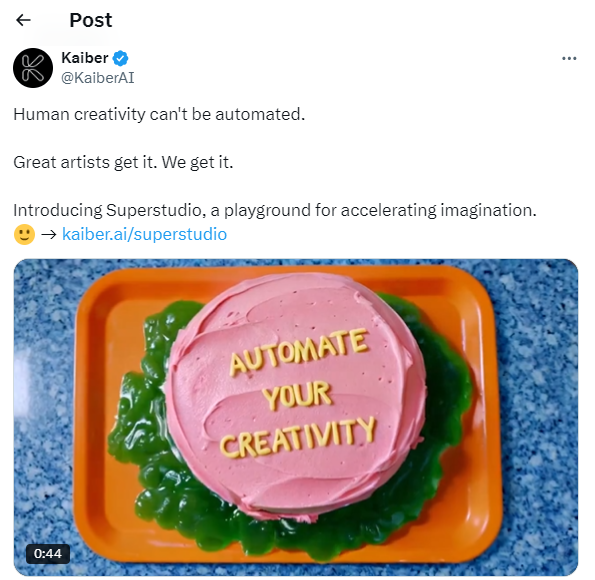Play the cake video thumbnail
This screenshot has width=595, height=580.
point(296,417)
